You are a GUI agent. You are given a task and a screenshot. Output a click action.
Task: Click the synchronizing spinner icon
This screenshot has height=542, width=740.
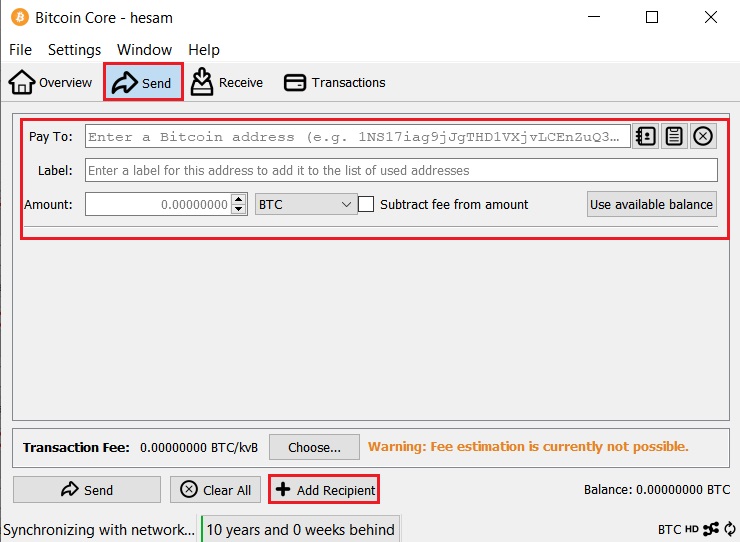[x=730, y=529]
